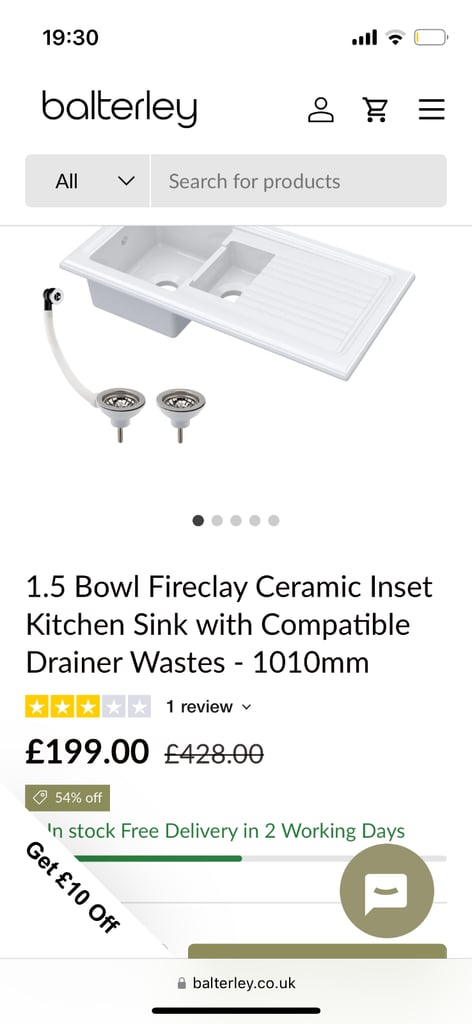Click the star rating icons
472x1024 pixels.
[x=88, y=707]
